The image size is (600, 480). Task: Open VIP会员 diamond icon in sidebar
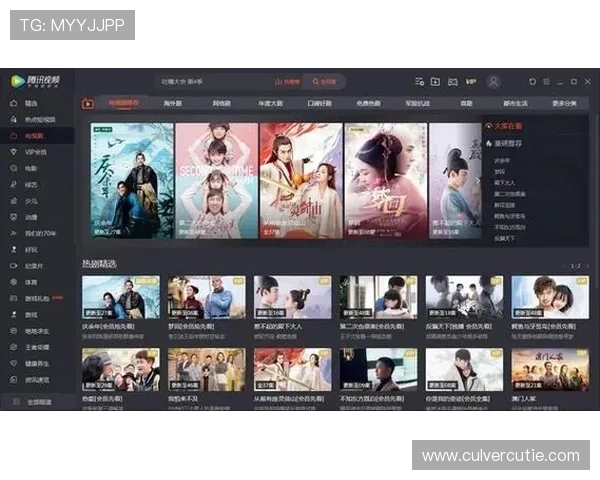click(x=13, y=152)
